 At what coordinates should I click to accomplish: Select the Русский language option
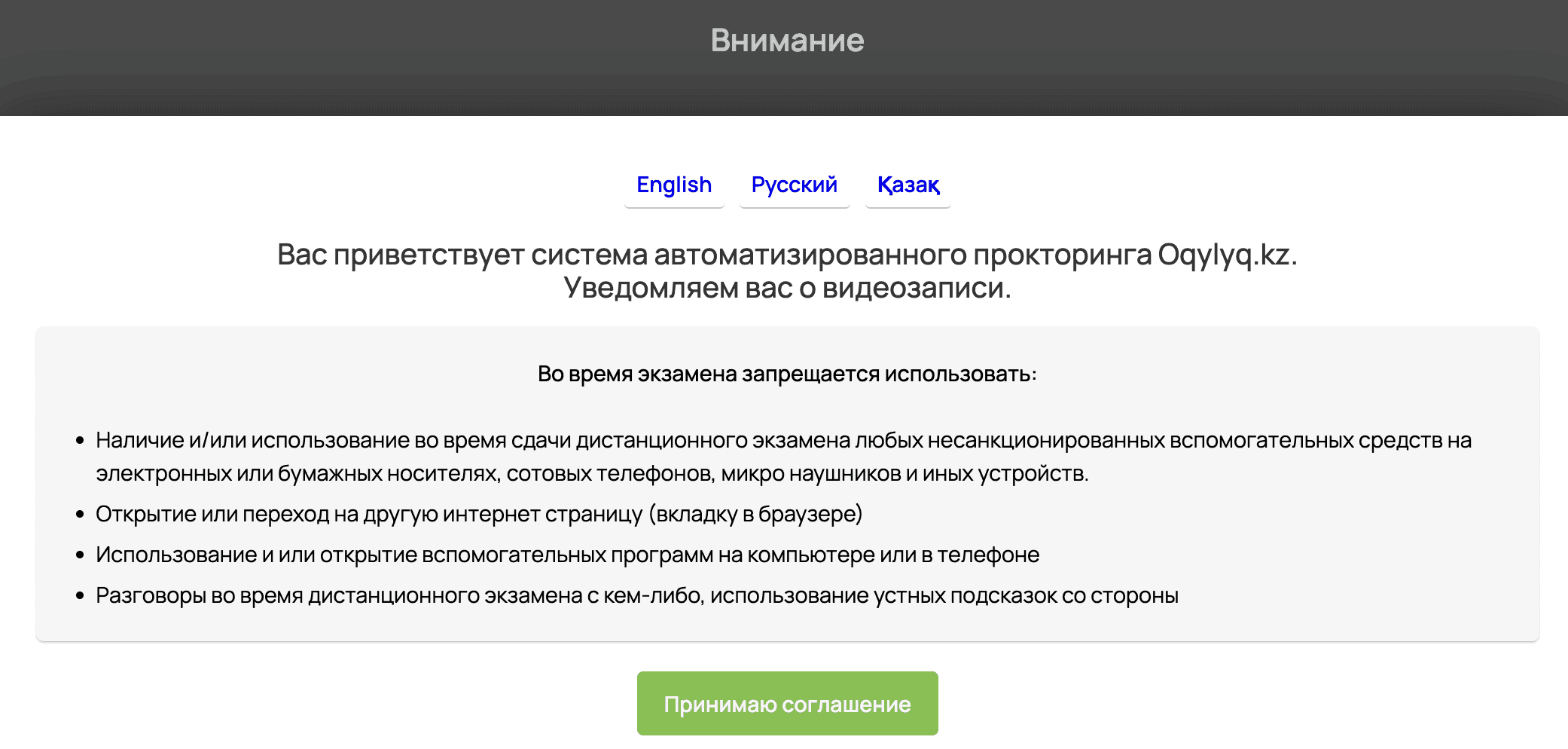click(x=795, y=185)
